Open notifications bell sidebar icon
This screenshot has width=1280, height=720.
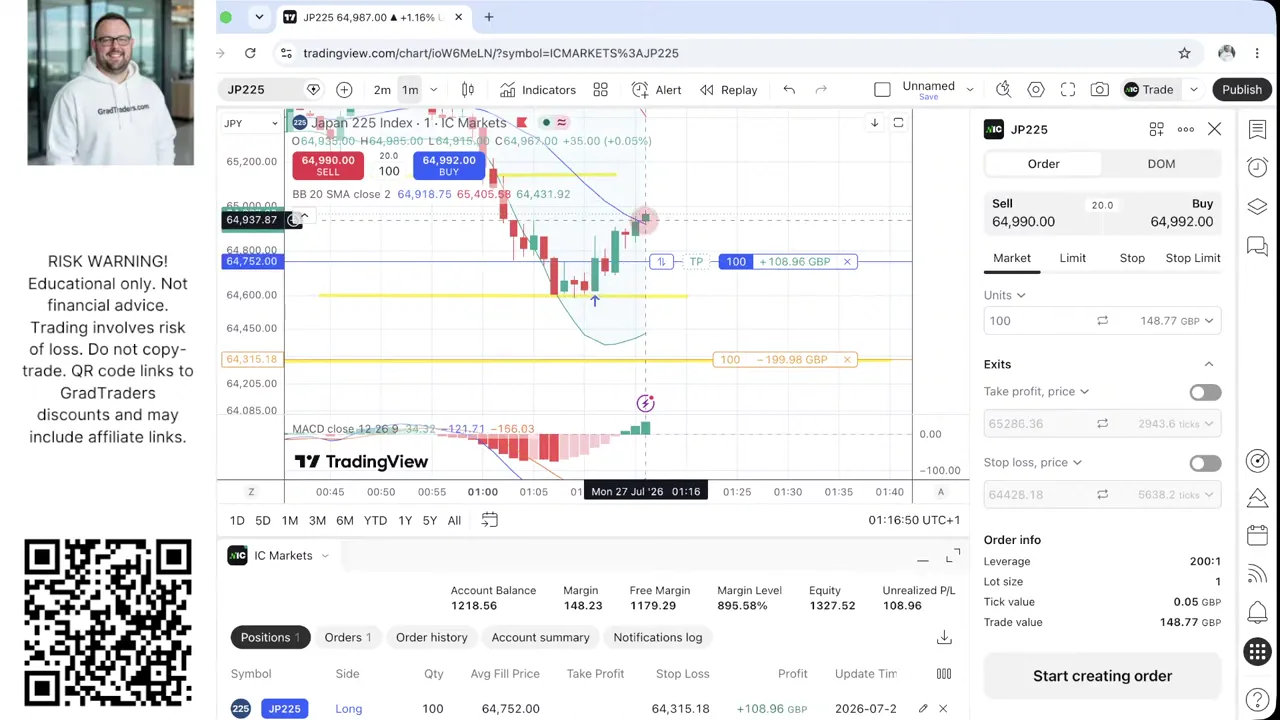(1257, 613)
